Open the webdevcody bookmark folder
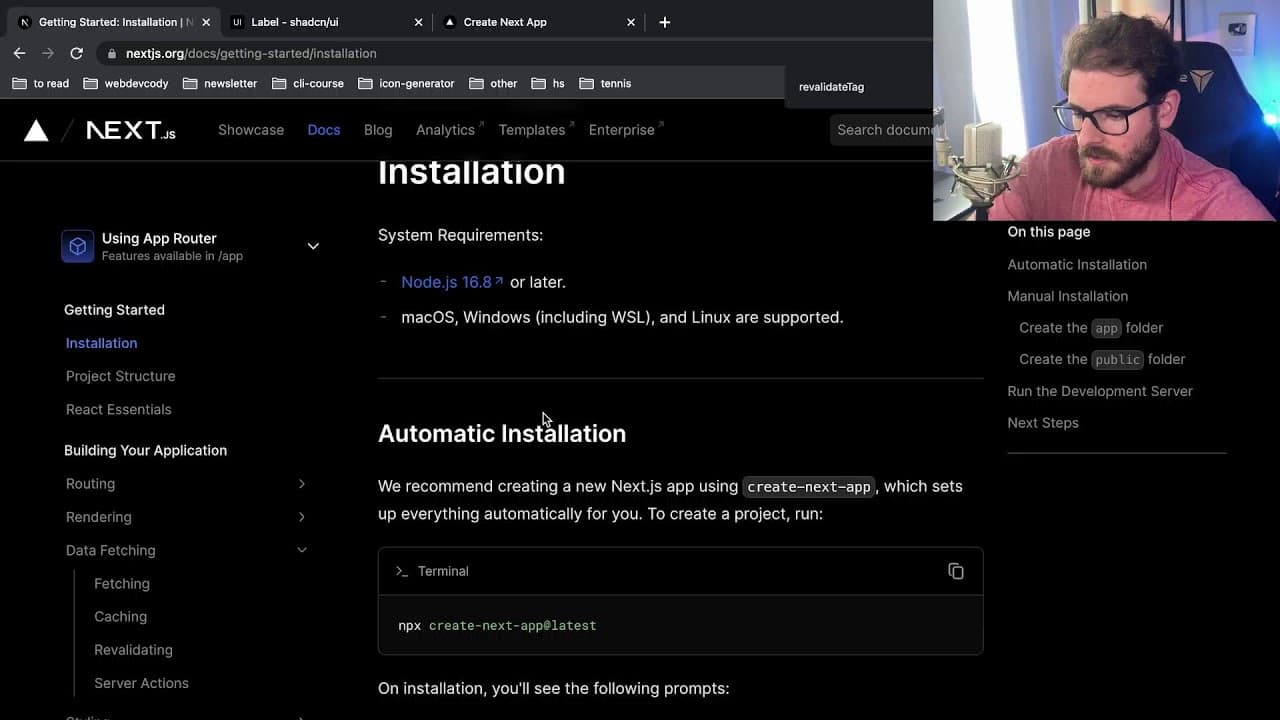The height and width of the screenshot is (720, 1280). pos(126,84)
